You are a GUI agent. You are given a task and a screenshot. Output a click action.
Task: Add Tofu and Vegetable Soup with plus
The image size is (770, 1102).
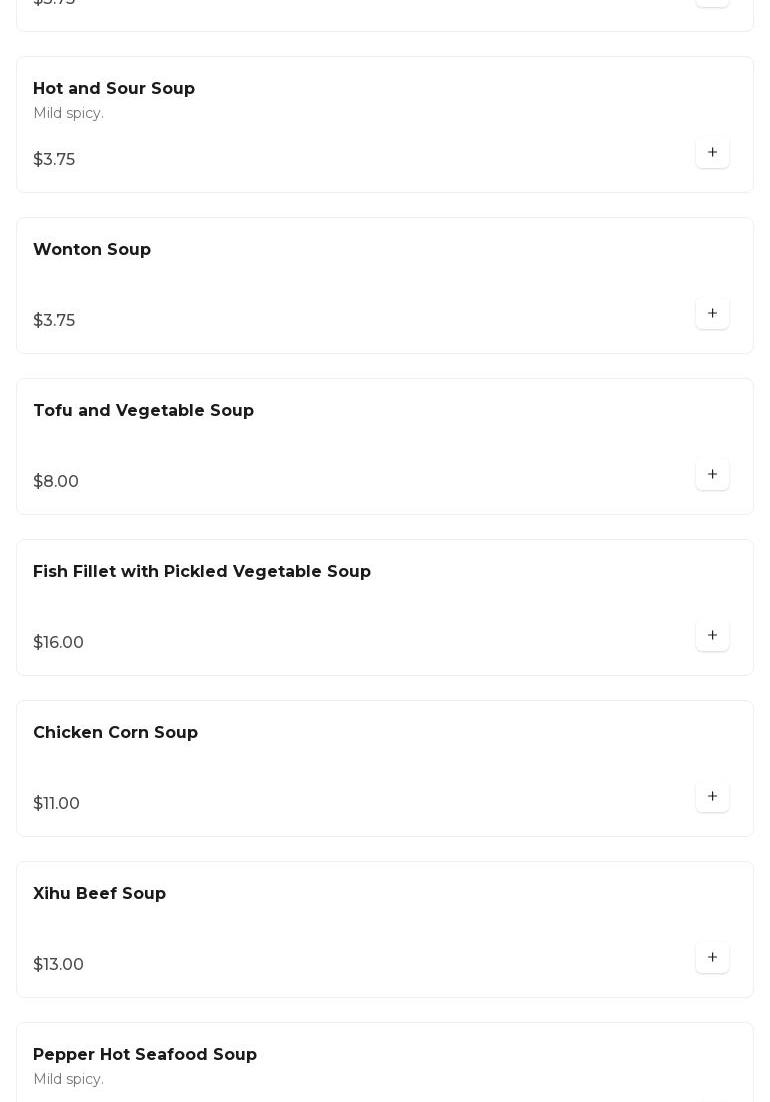pos(712,475)
